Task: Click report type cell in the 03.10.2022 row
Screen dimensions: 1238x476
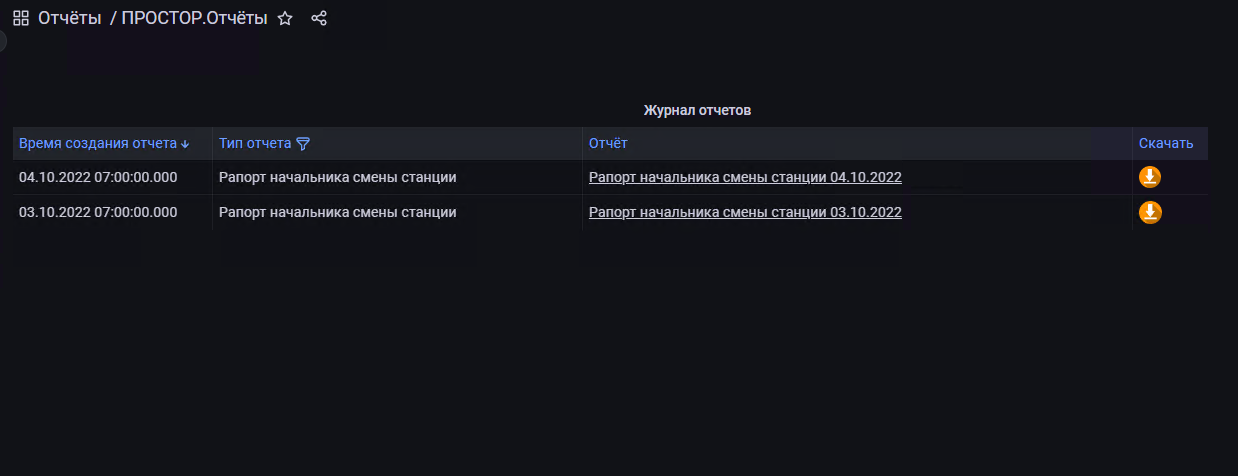Action: pos(337,212)
